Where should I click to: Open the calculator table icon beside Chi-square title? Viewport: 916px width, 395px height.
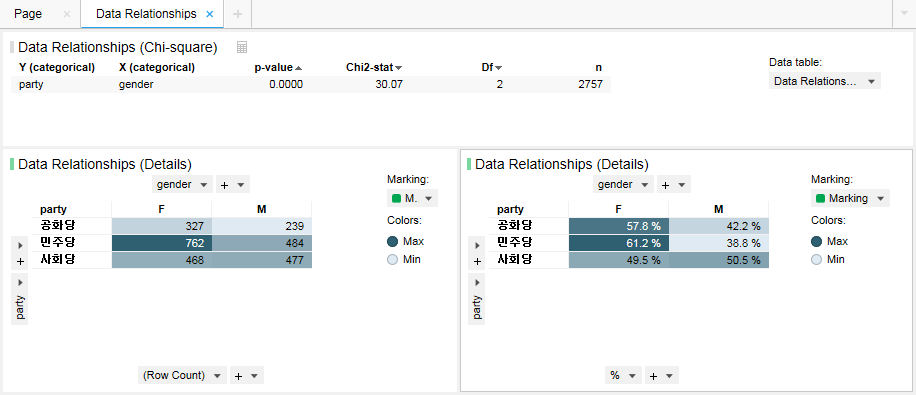(x=242, y=47)
